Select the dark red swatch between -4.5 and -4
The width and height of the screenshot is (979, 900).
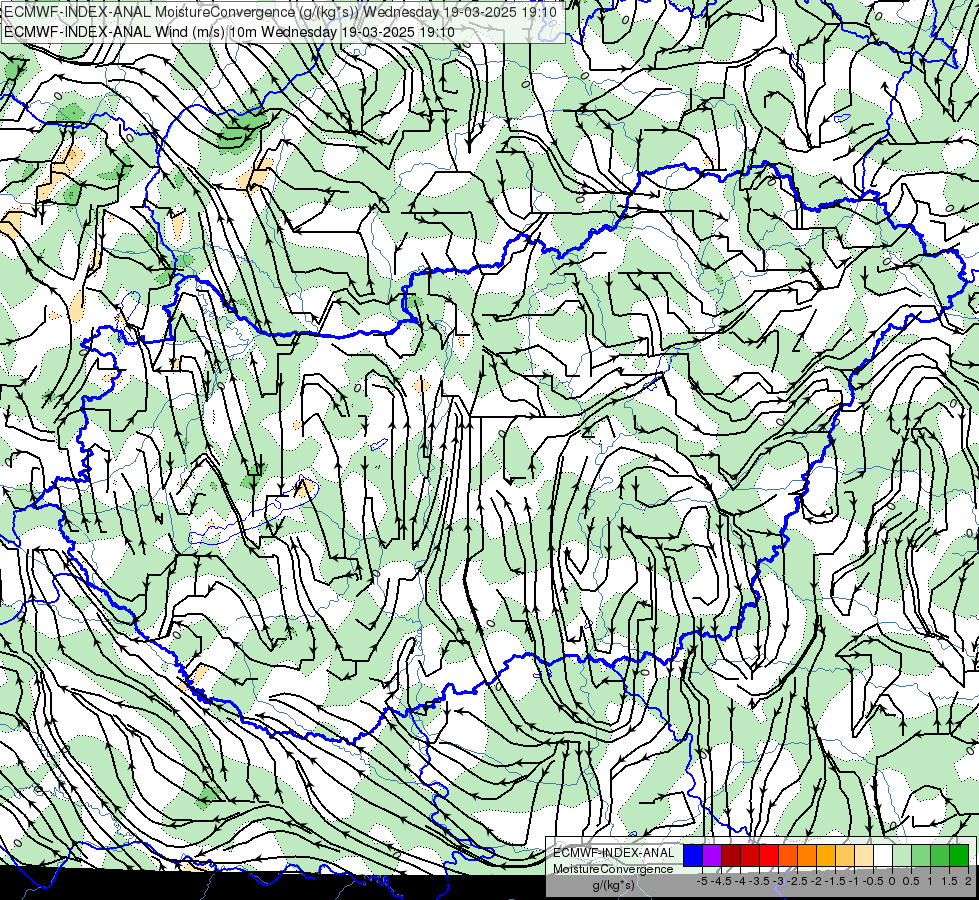(x=731, y=855)
